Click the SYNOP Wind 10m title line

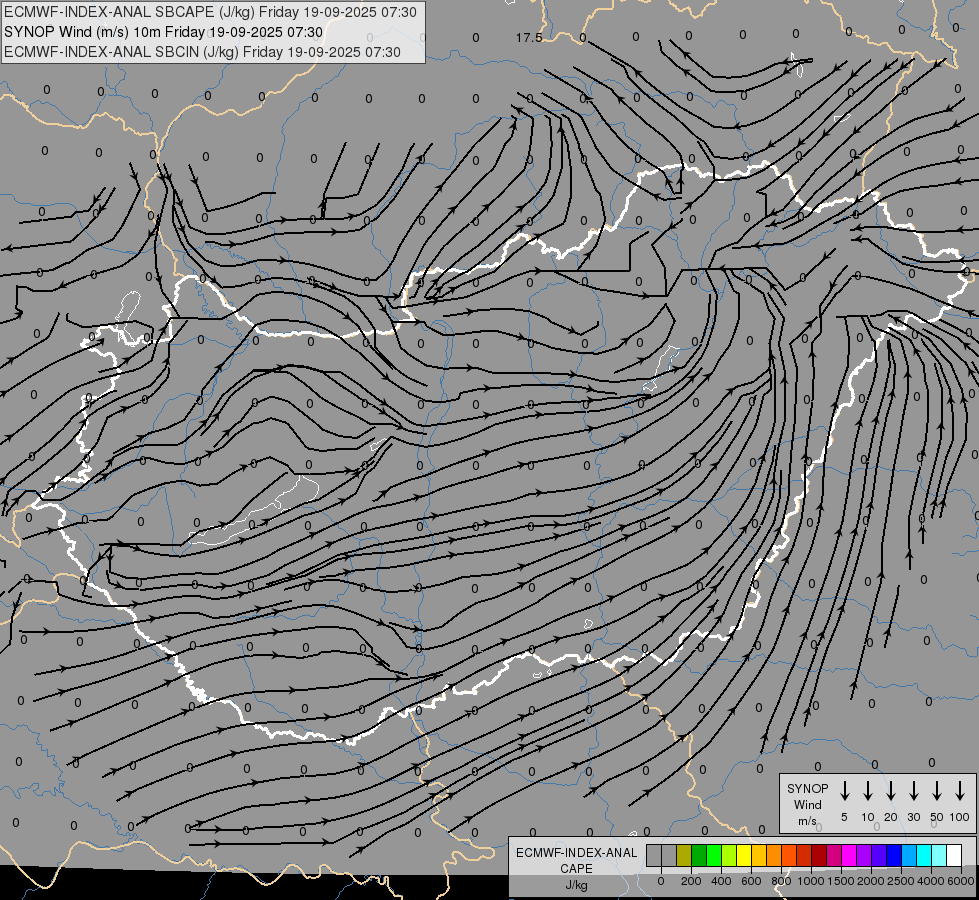pos(163,32)
